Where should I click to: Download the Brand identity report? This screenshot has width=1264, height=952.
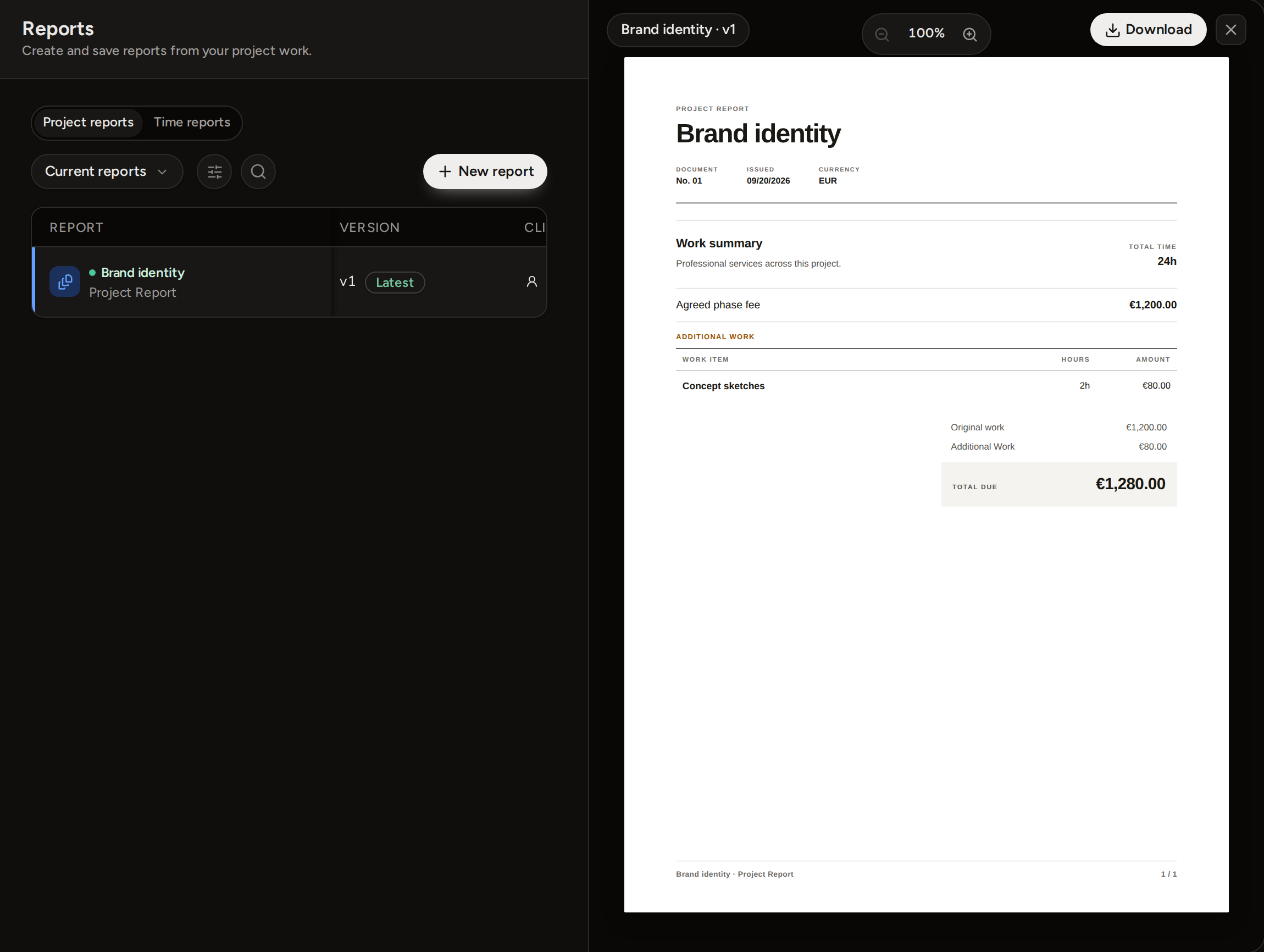point(1148,30)
